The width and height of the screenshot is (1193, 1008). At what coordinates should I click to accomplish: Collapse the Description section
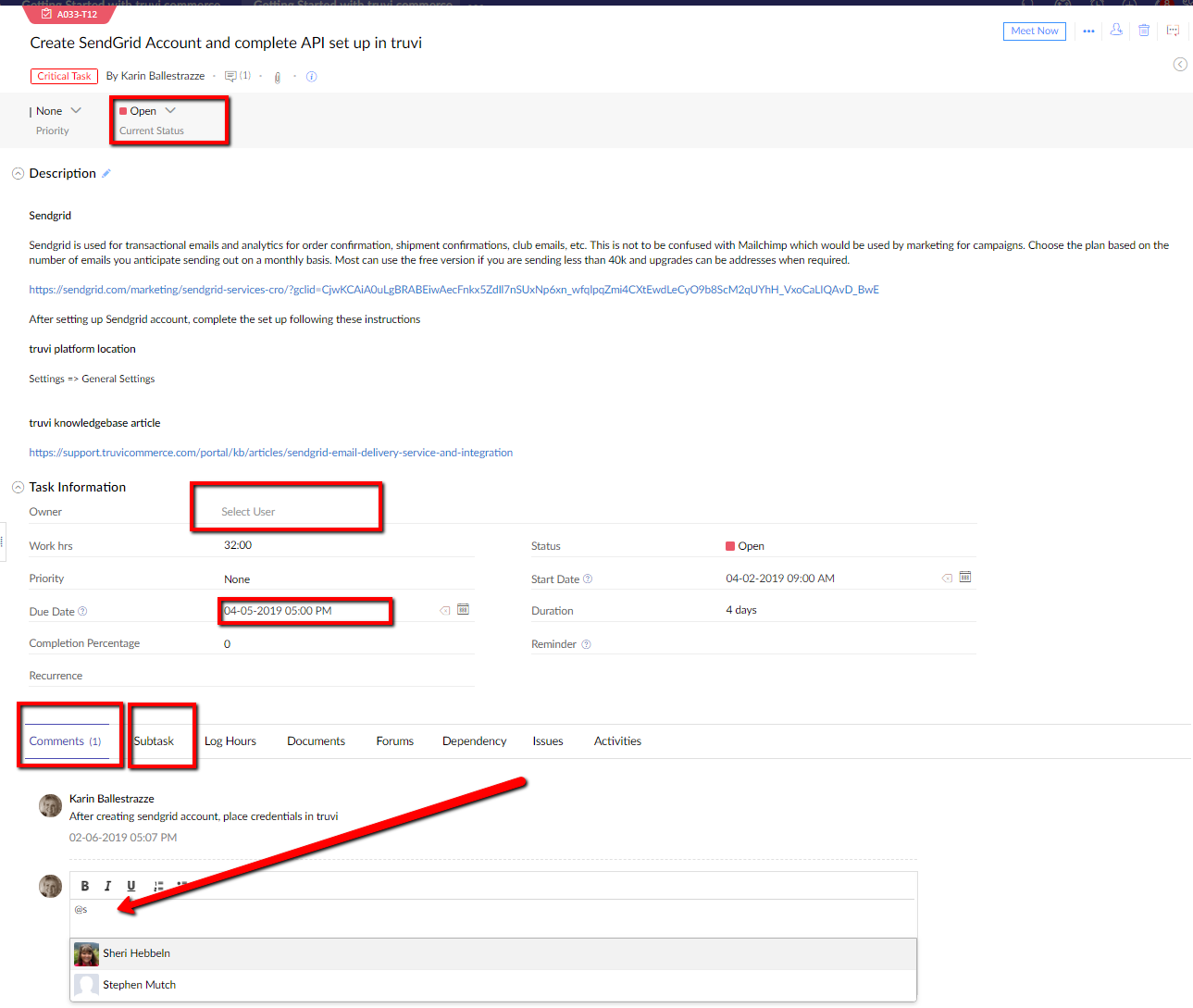click(x=18, y=174)
